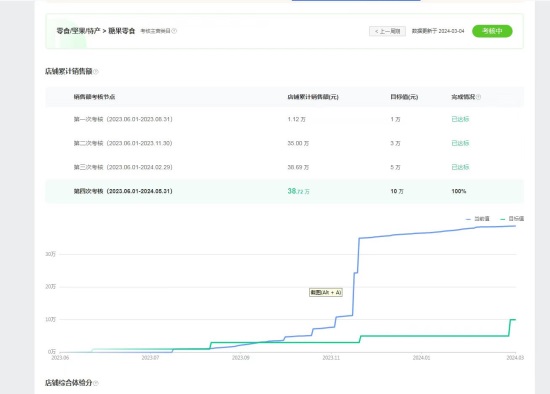Click the green 目标值 legend marker
This screenshot has height=394, width=550.
pos(502,219)
